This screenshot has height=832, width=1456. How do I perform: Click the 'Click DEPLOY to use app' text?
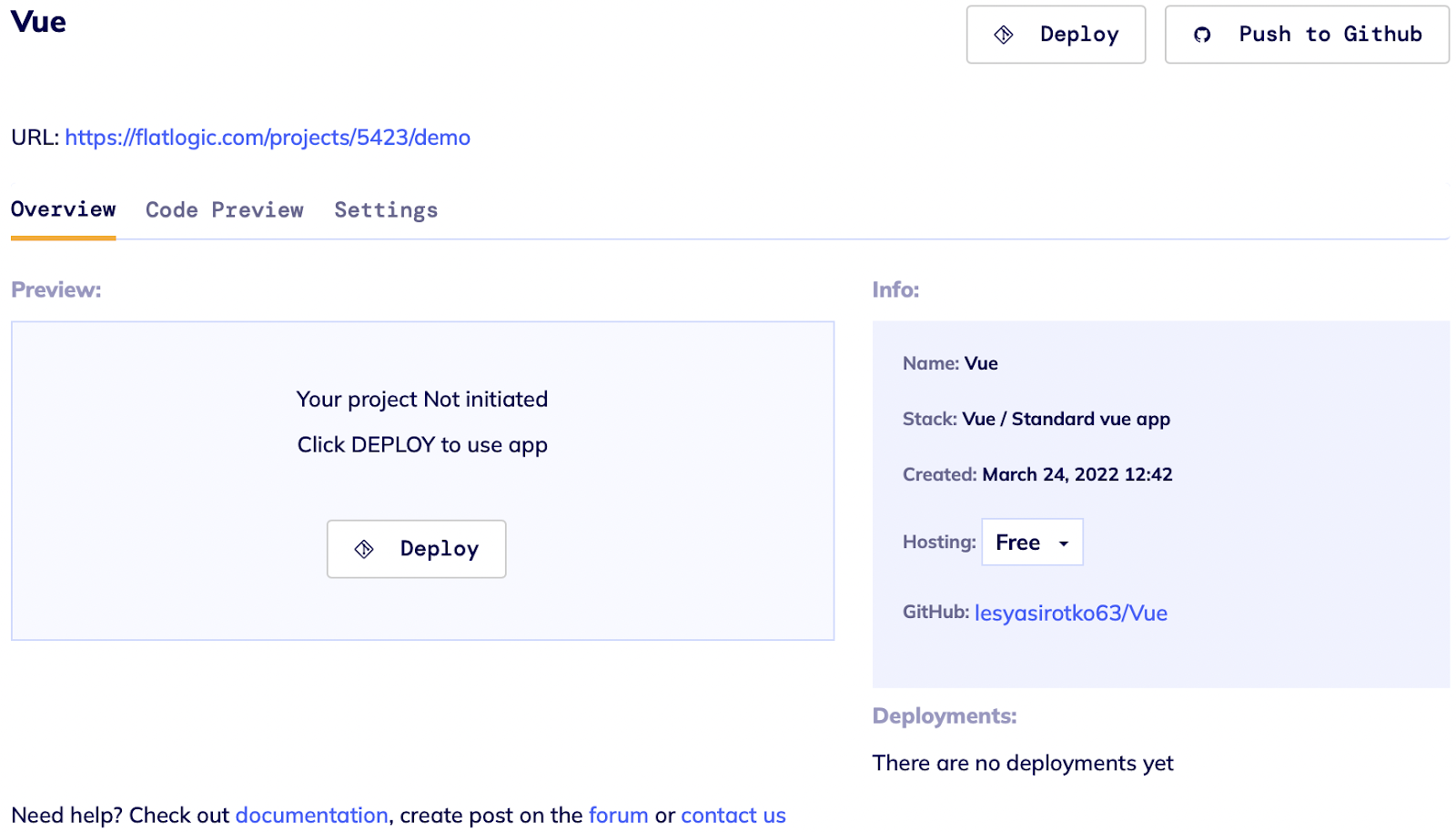[422, 445]
